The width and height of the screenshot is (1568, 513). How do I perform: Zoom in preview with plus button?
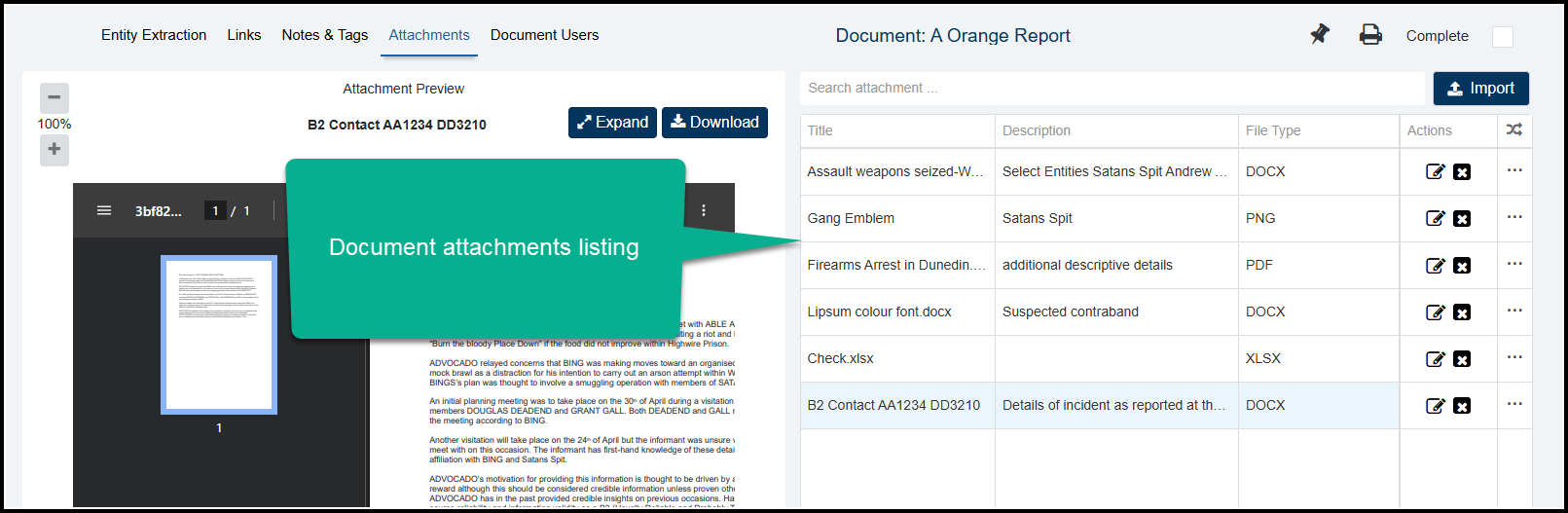tap(55, 150)
